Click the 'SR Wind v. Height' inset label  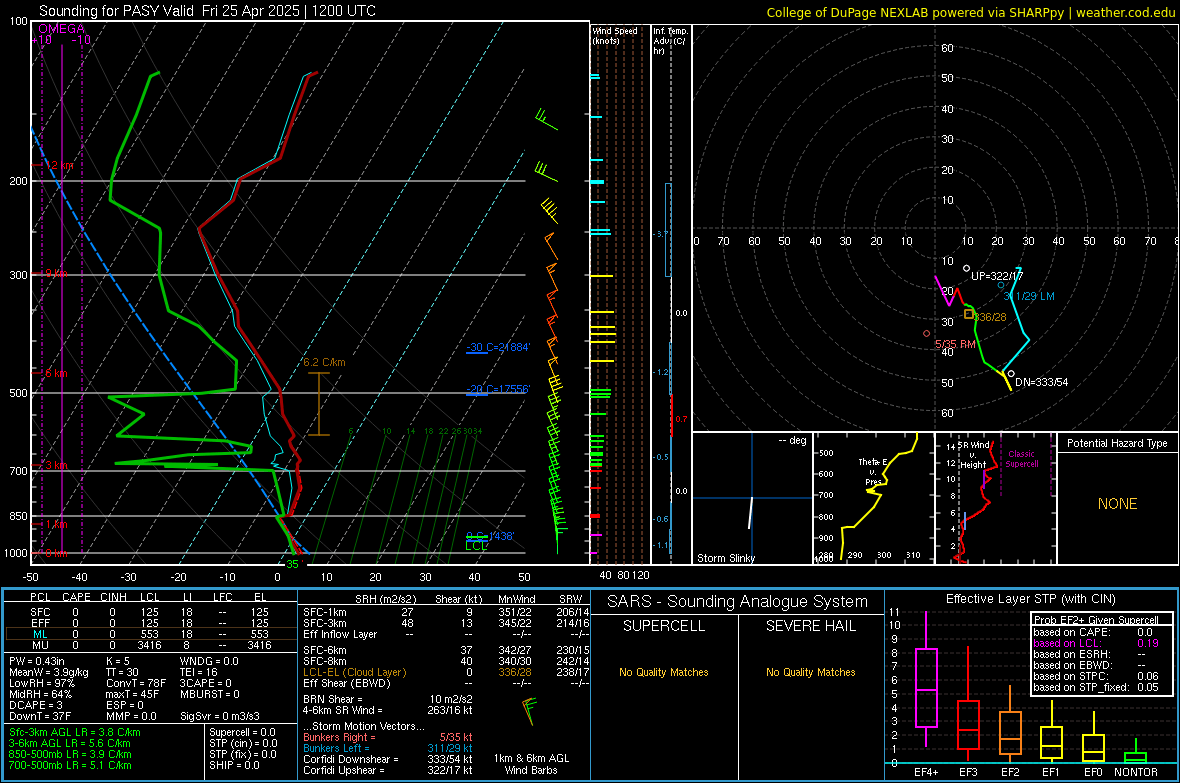coord(975,455)
